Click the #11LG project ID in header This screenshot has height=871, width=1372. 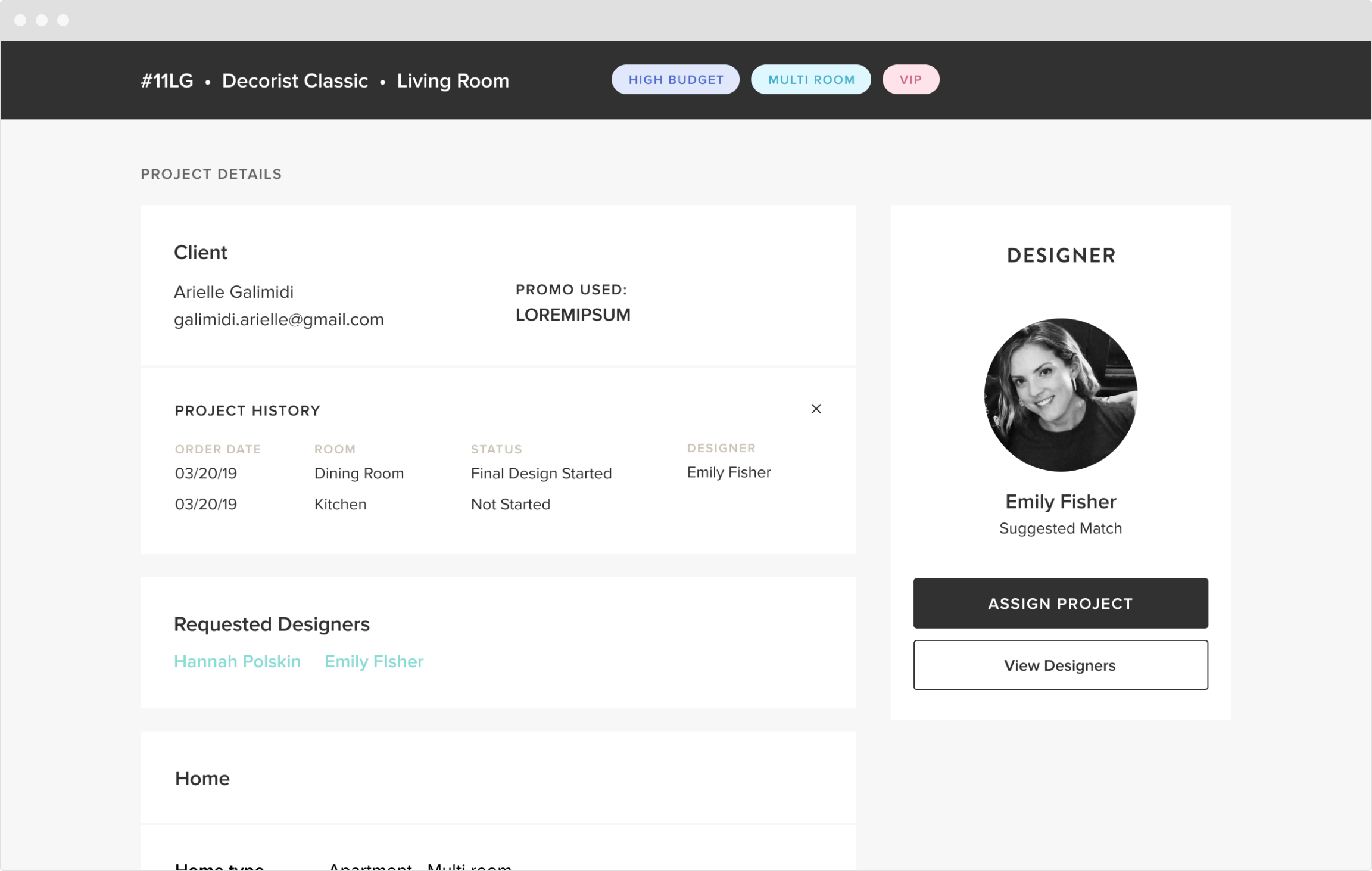tap(167, 80)
